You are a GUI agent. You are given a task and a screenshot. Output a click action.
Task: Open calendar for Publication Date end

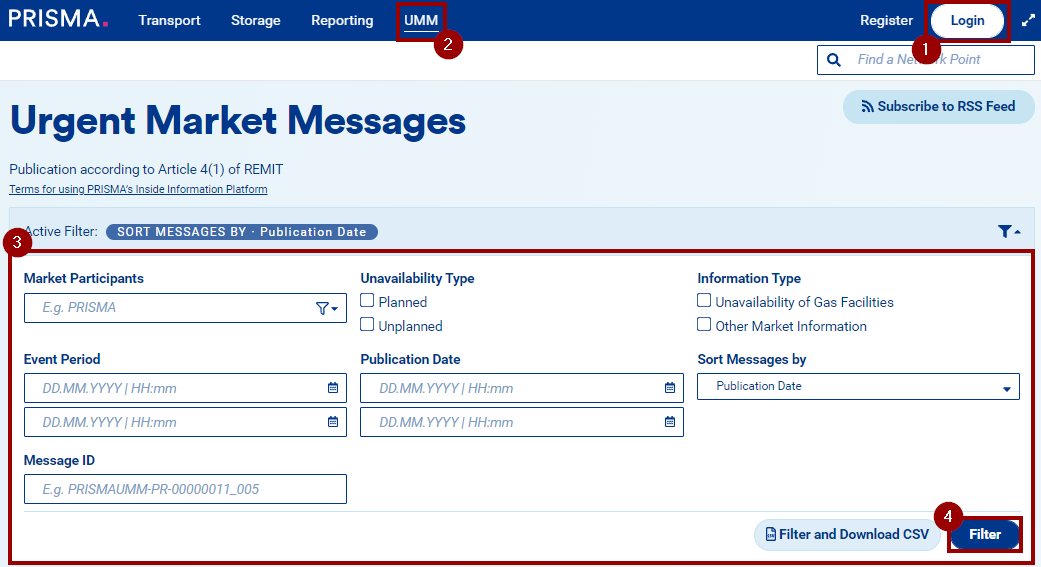pyautogui.click(x=670, y=422)
